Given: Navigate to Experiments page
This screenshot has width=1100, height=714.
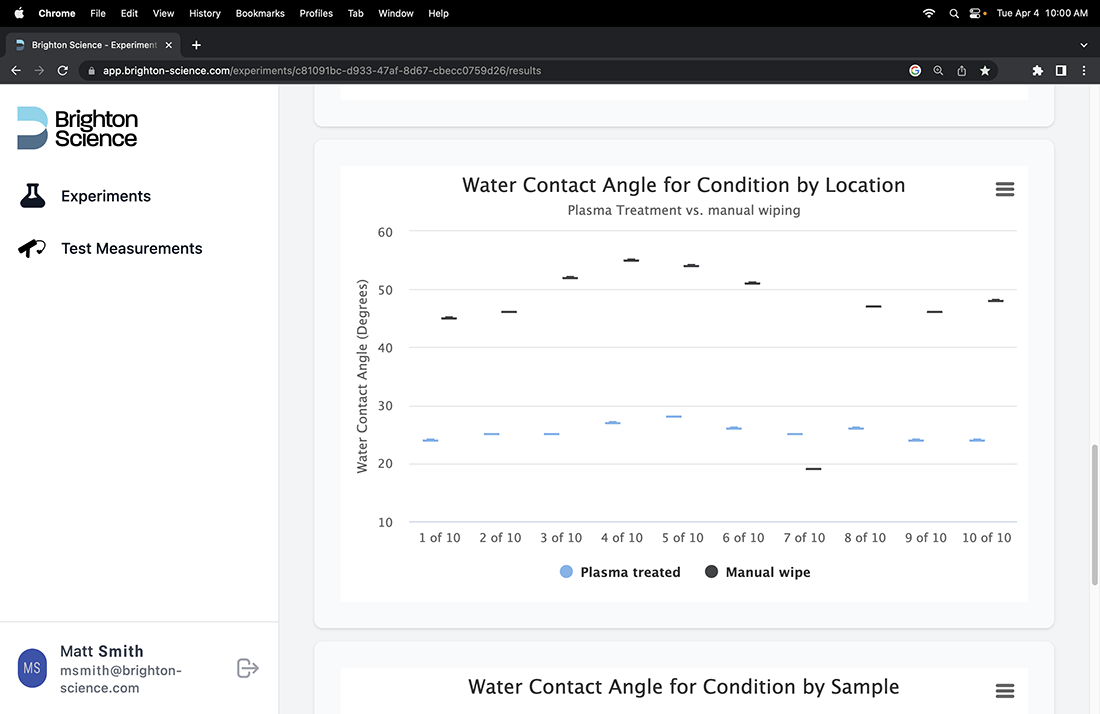Looking at the screenshot, I should [106, 196].
